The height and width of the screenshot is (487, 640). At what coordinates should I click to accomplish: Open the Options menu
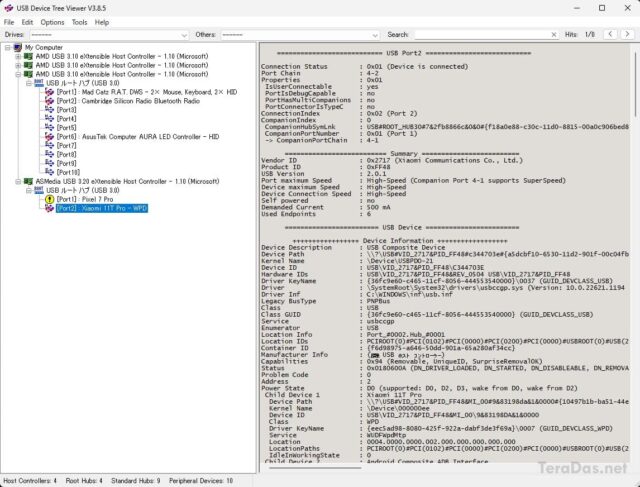click(x=52, y=21)
